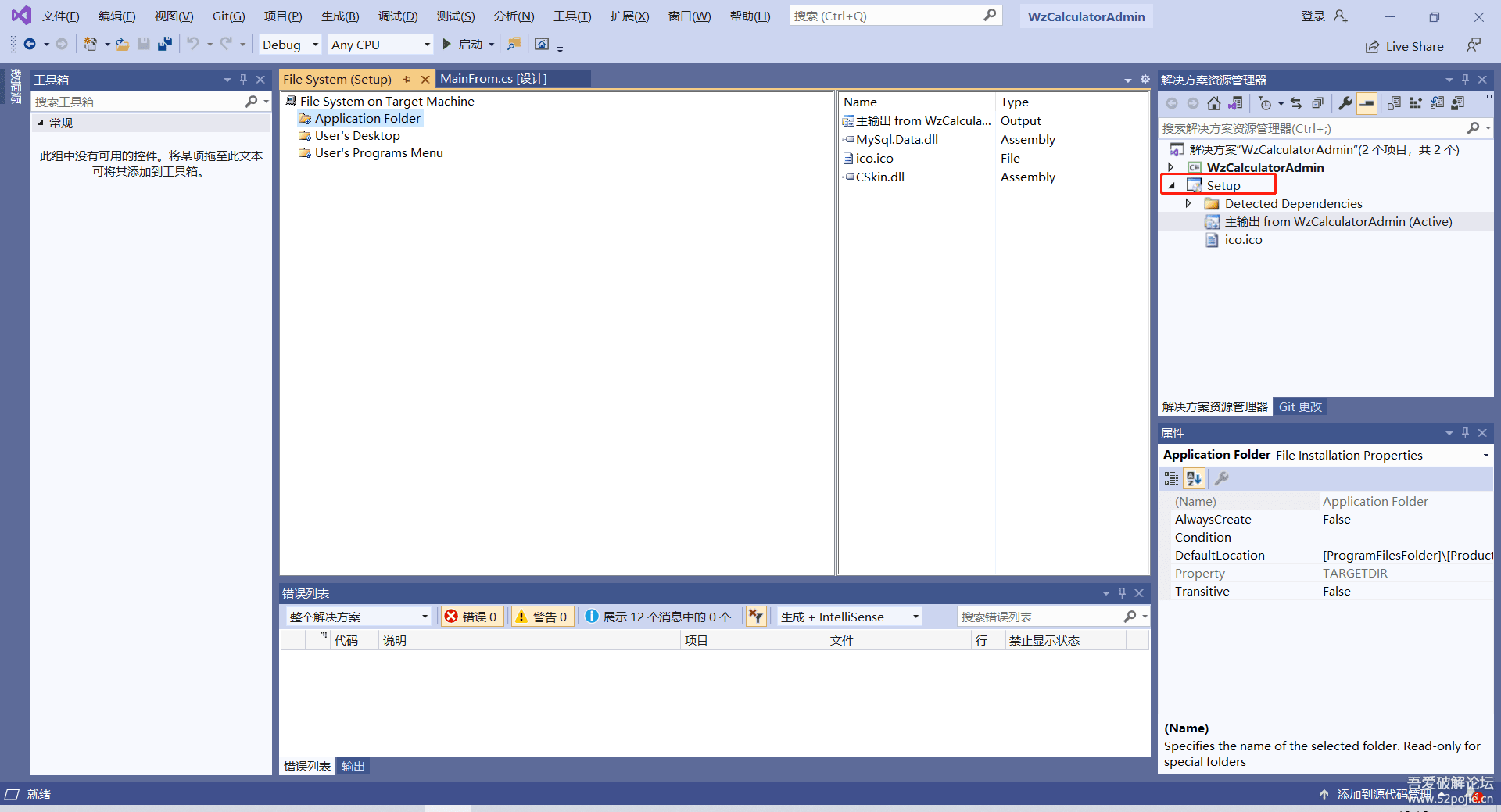Collapse the Setup project node
Screen dimensions: 1501x812
point(1171,185)
